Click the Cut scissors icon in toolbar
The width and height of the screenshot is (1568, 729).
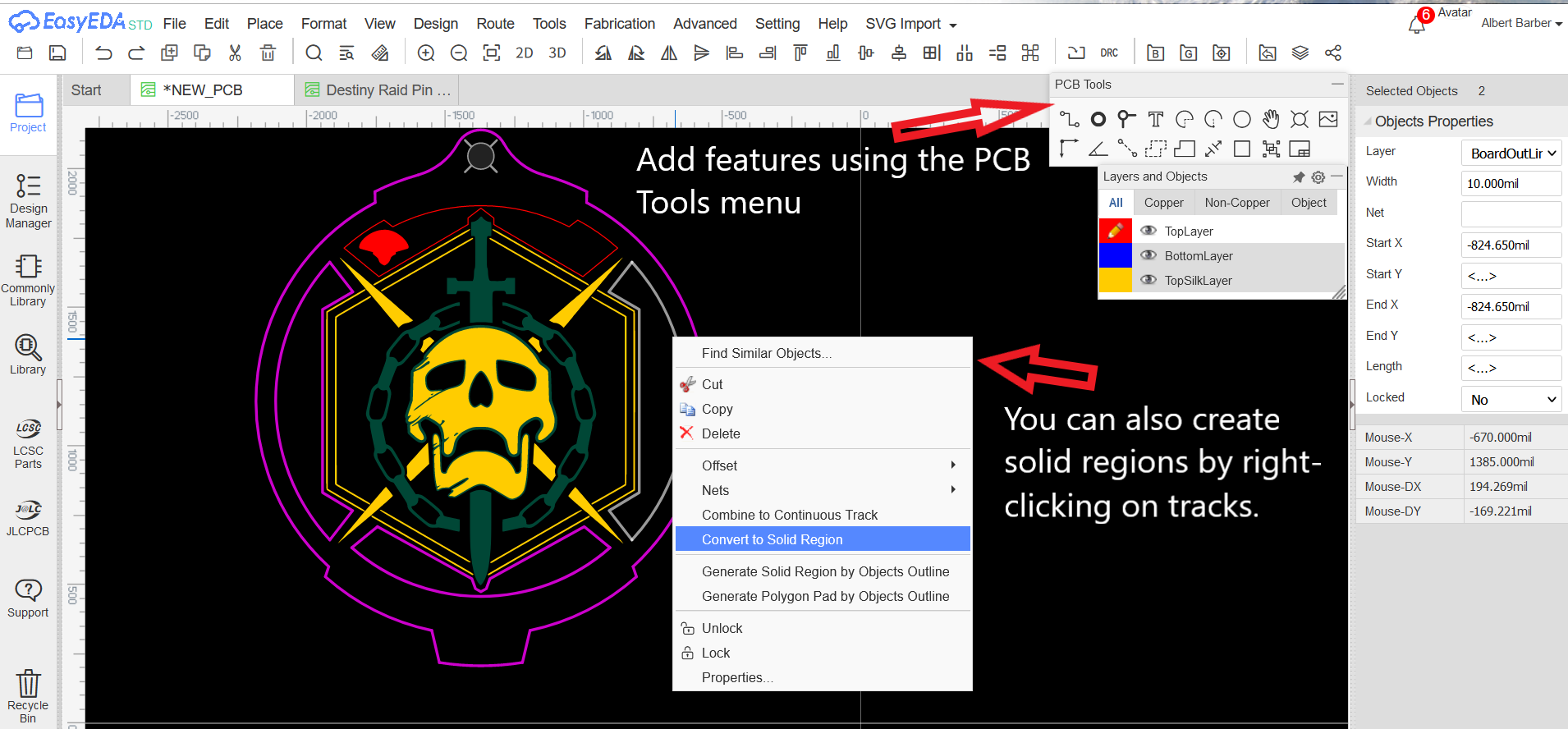click(x=235, y=53)
